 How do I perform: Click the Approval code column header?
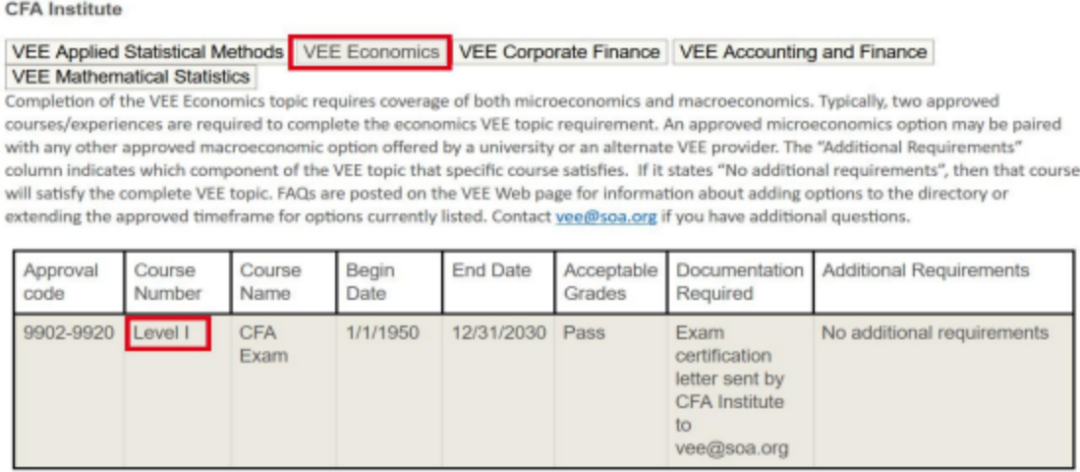(x=69, y=283)
